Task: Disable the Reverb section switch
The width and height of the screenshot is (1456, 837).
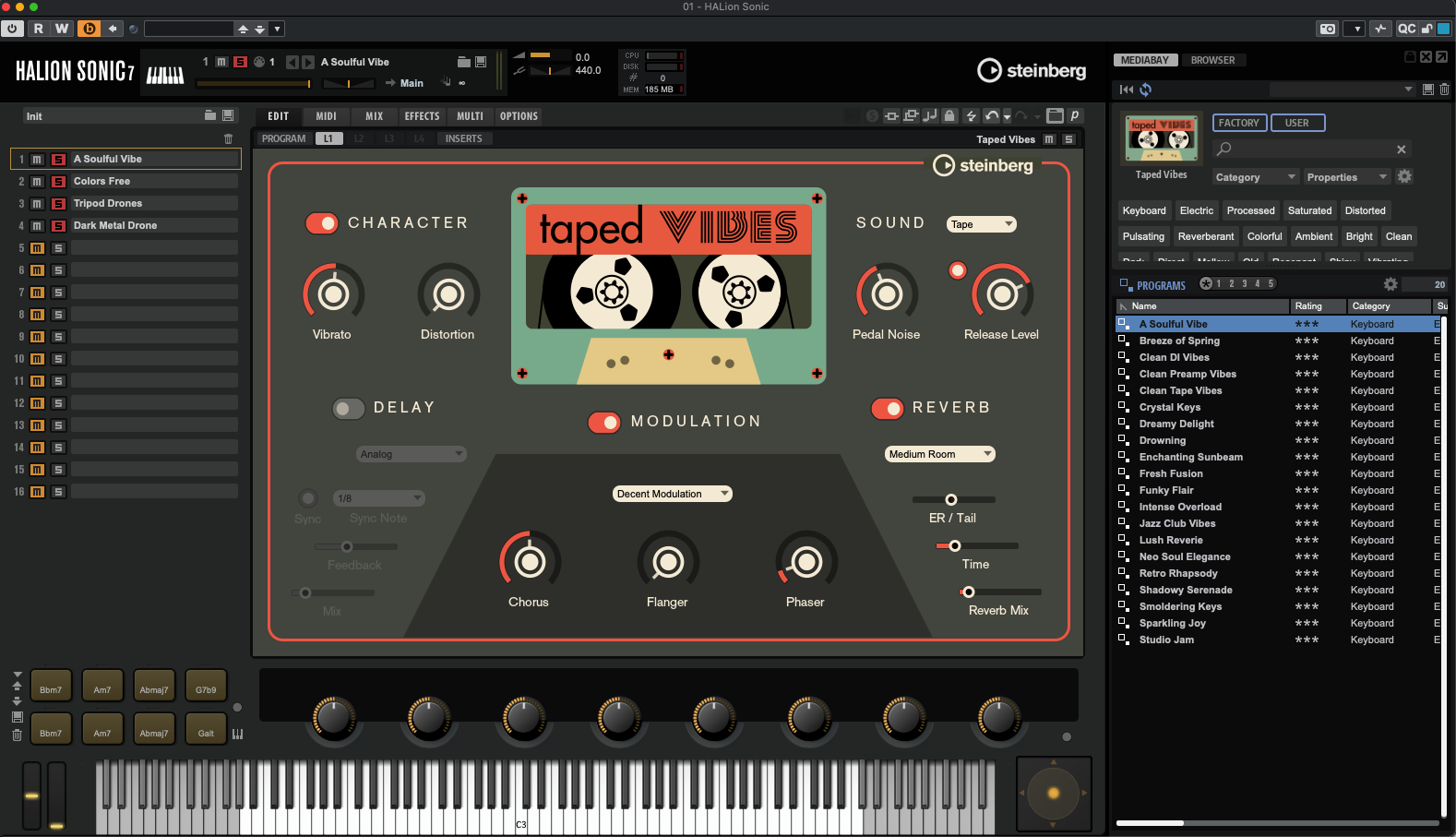Action: pyautogui.click(x=888, y=408)
